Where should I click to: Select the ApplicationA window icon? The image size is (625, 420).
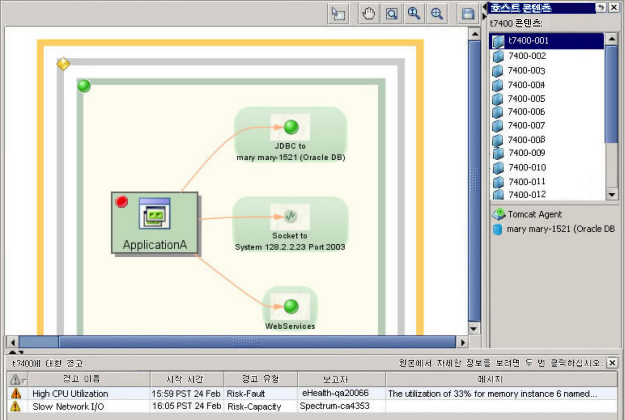point(155,213)
